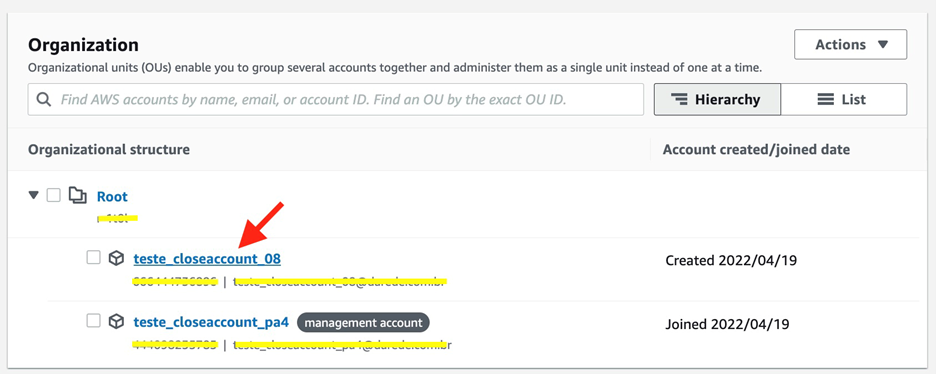
Task: Open the teste_closeaccount_pa4 account link
Action: tap(211, 322)
